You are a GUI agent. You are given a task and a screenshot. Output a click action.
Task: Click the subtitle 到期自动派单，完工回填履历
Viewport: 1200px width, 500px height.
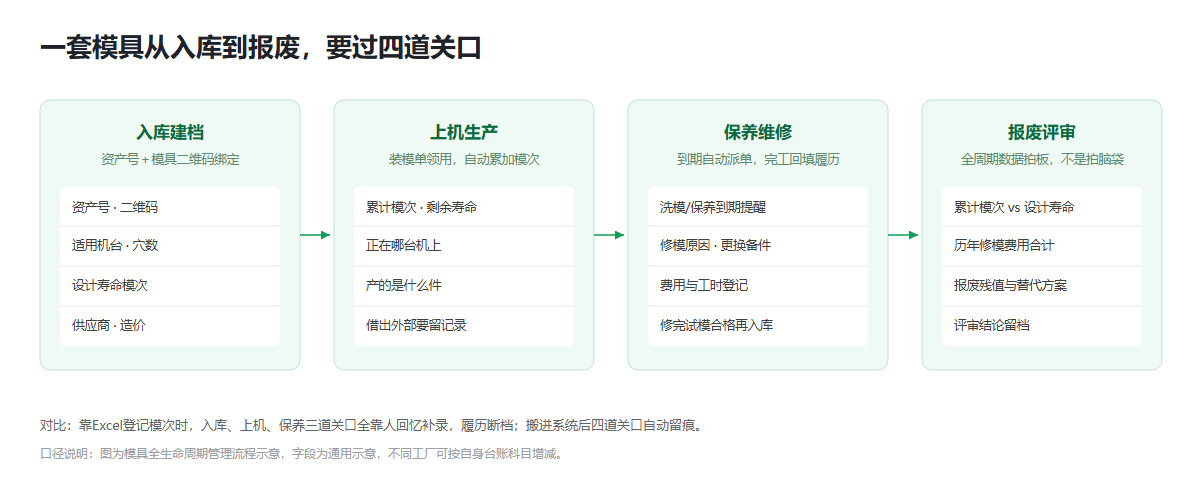point(758,159)
